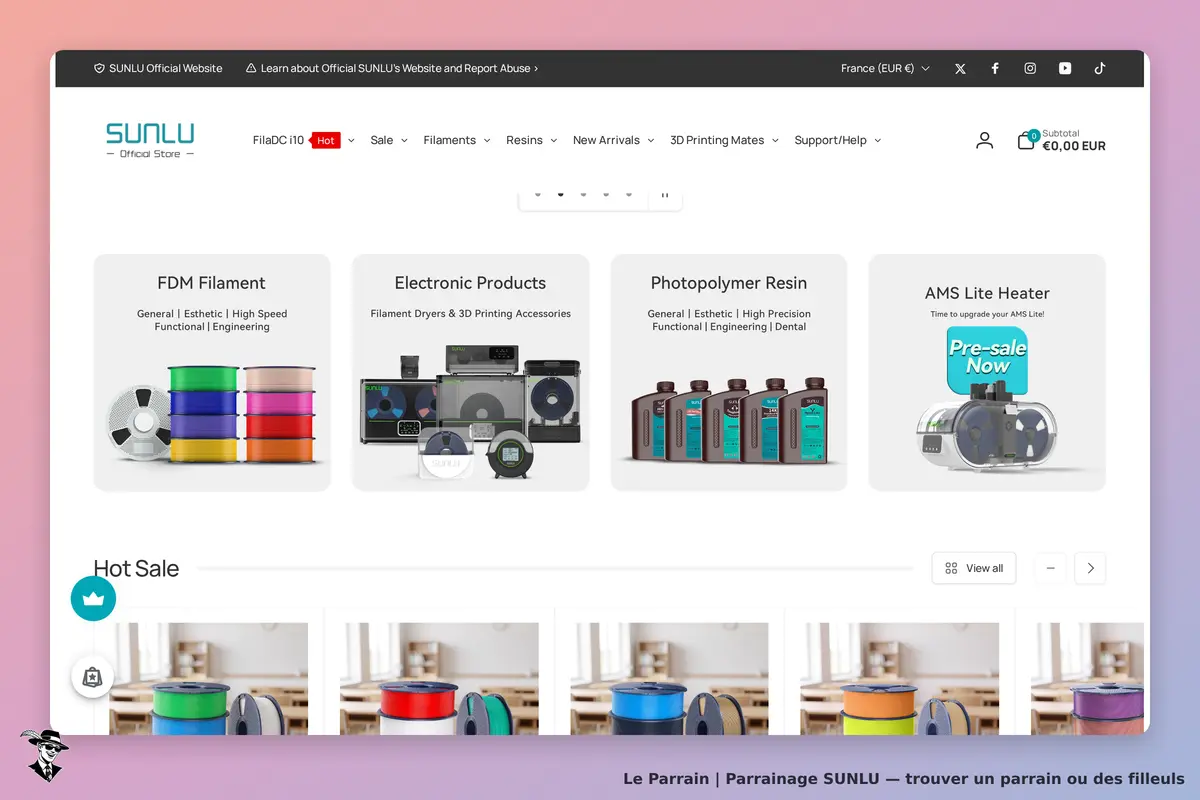The width and height of the screenshot is (1200, 800).
Task: Open the crown rewards widget
Action: click(93, 598)
